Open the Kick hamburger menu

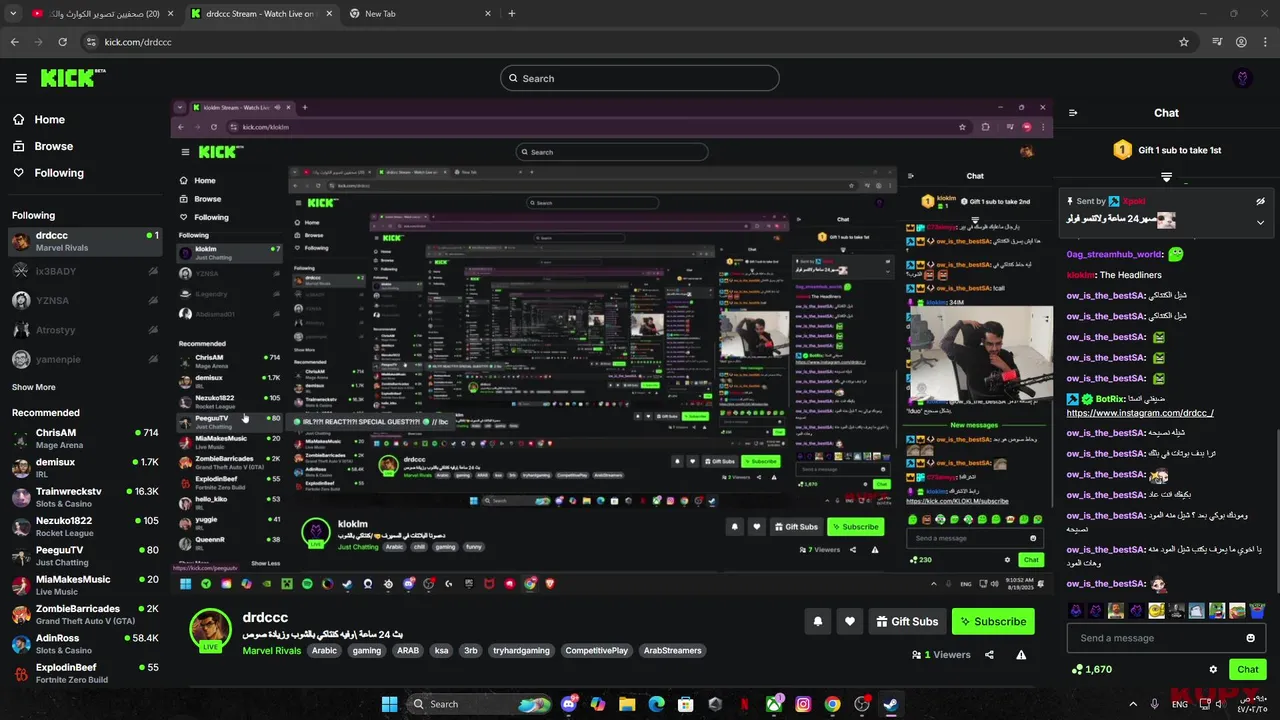click(21, 78)
